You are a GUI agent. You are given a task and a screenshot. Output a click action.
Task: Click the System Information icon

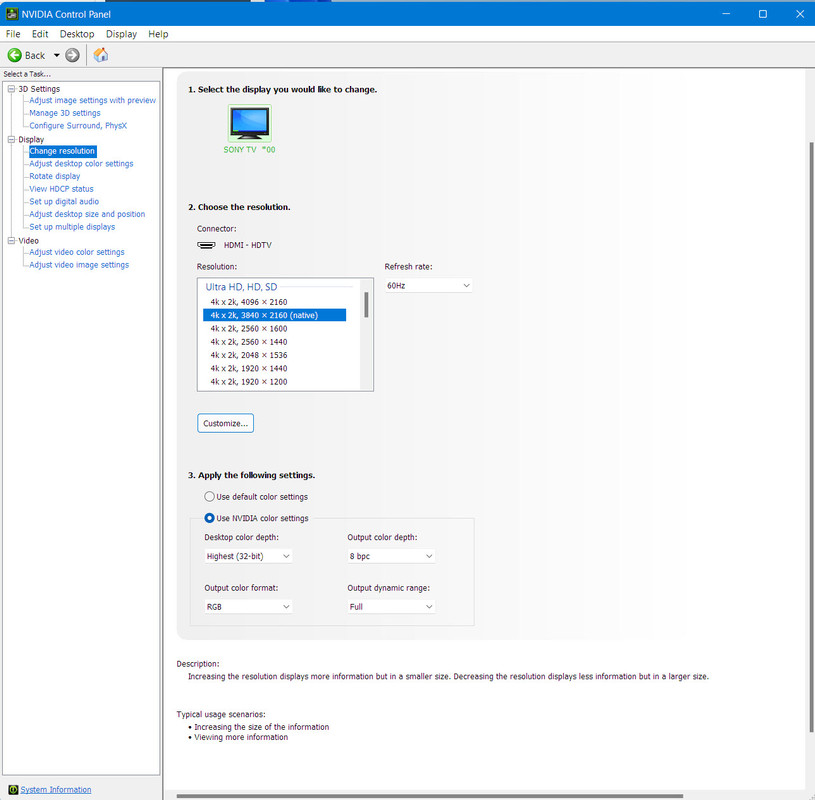click(x=14, y=789)
